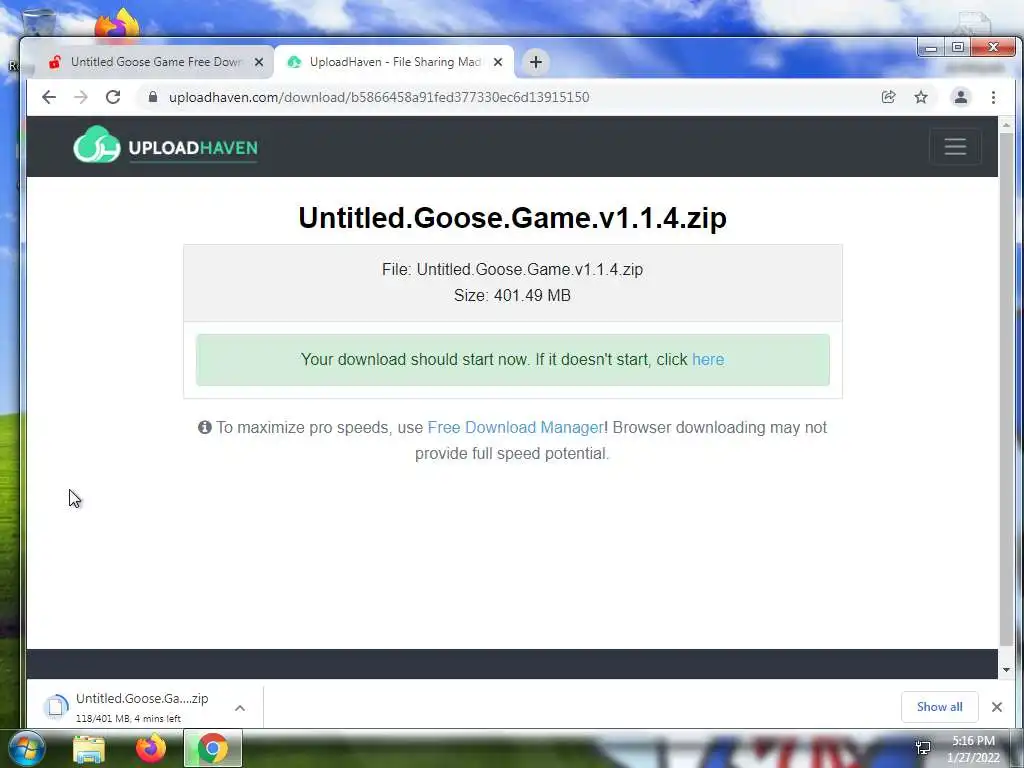This screenshot has width=1024, height=768.
Task: Maximize the Chrome window
Action: (957, 48)
